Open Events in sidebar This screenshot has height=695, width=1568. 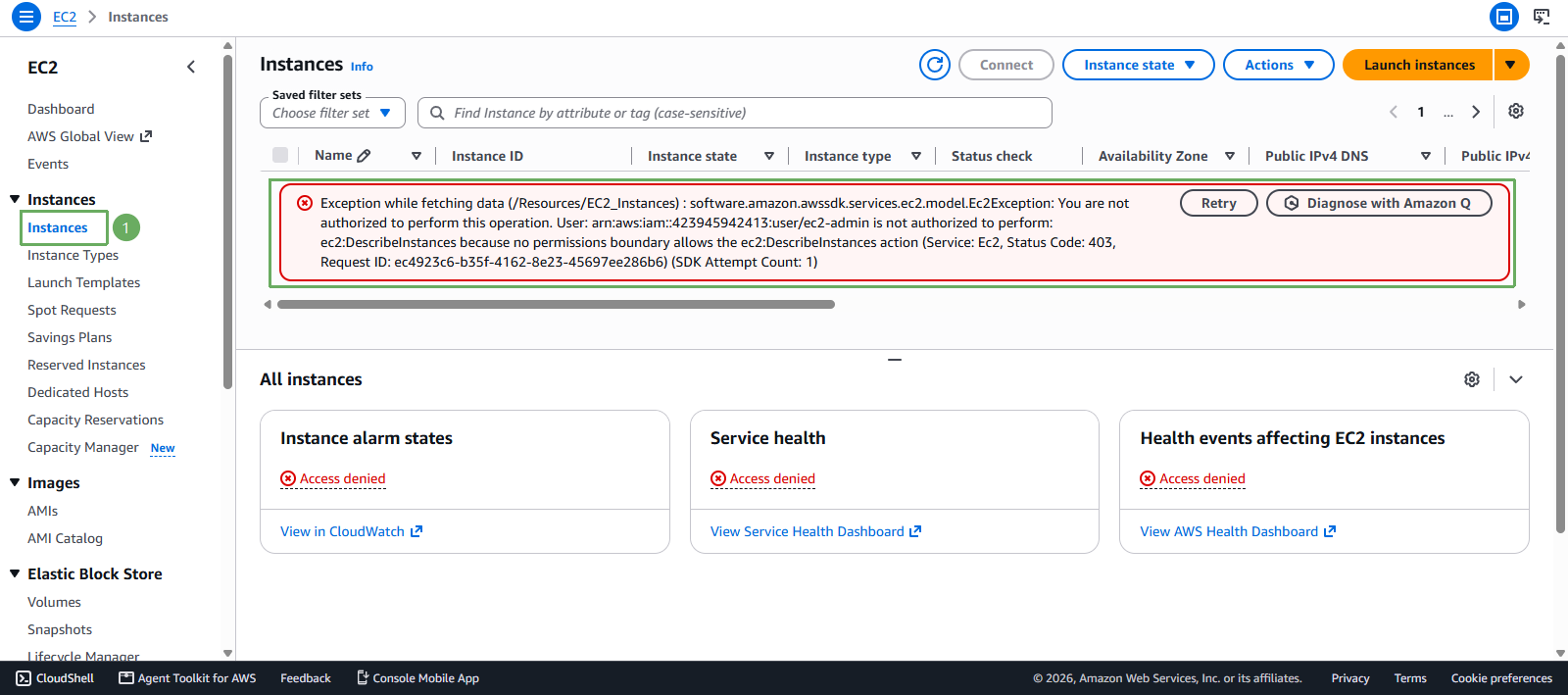[48, 164]
